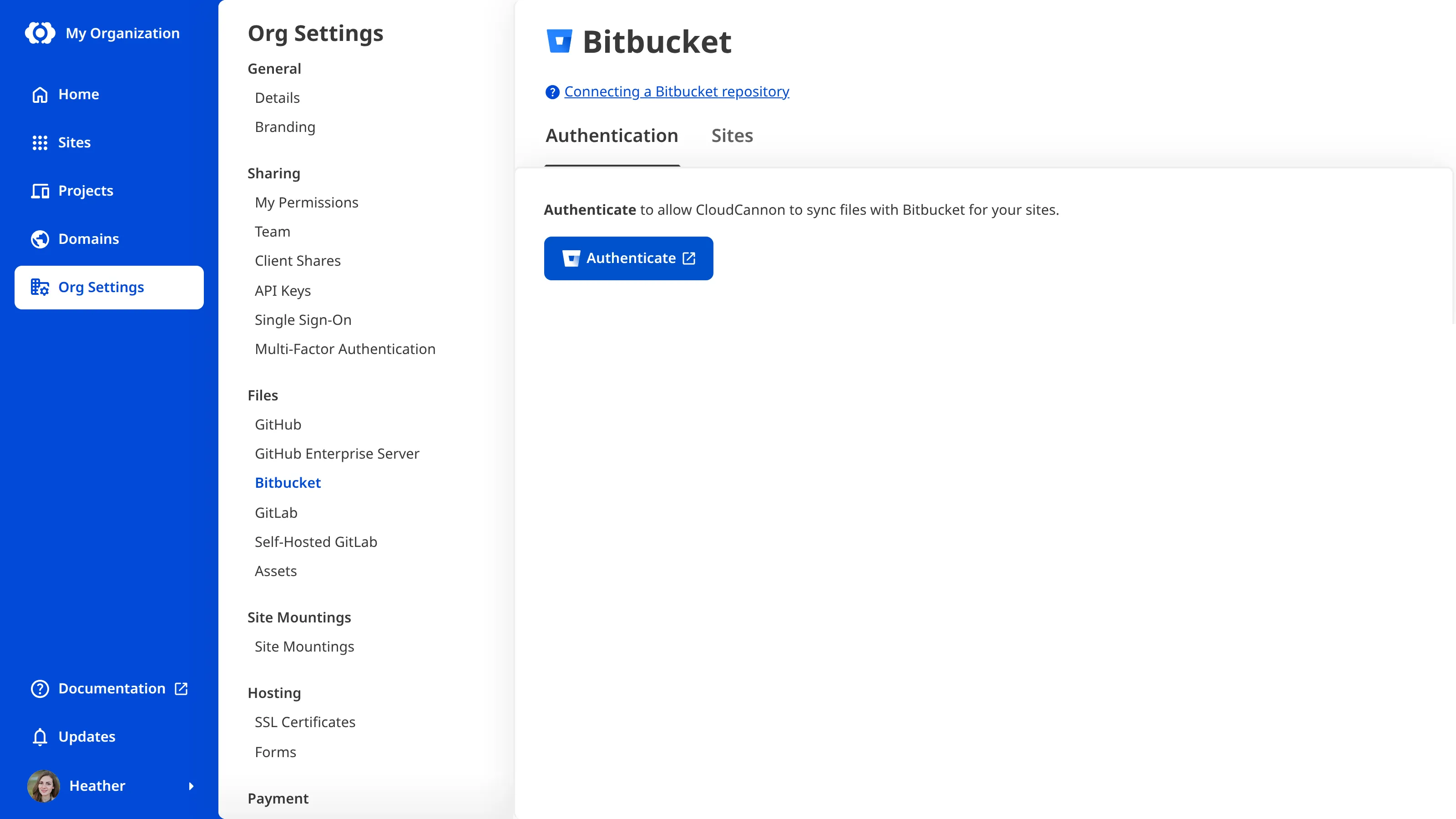
Task: Open Forms hosting settings
Action: click(275, 752)
